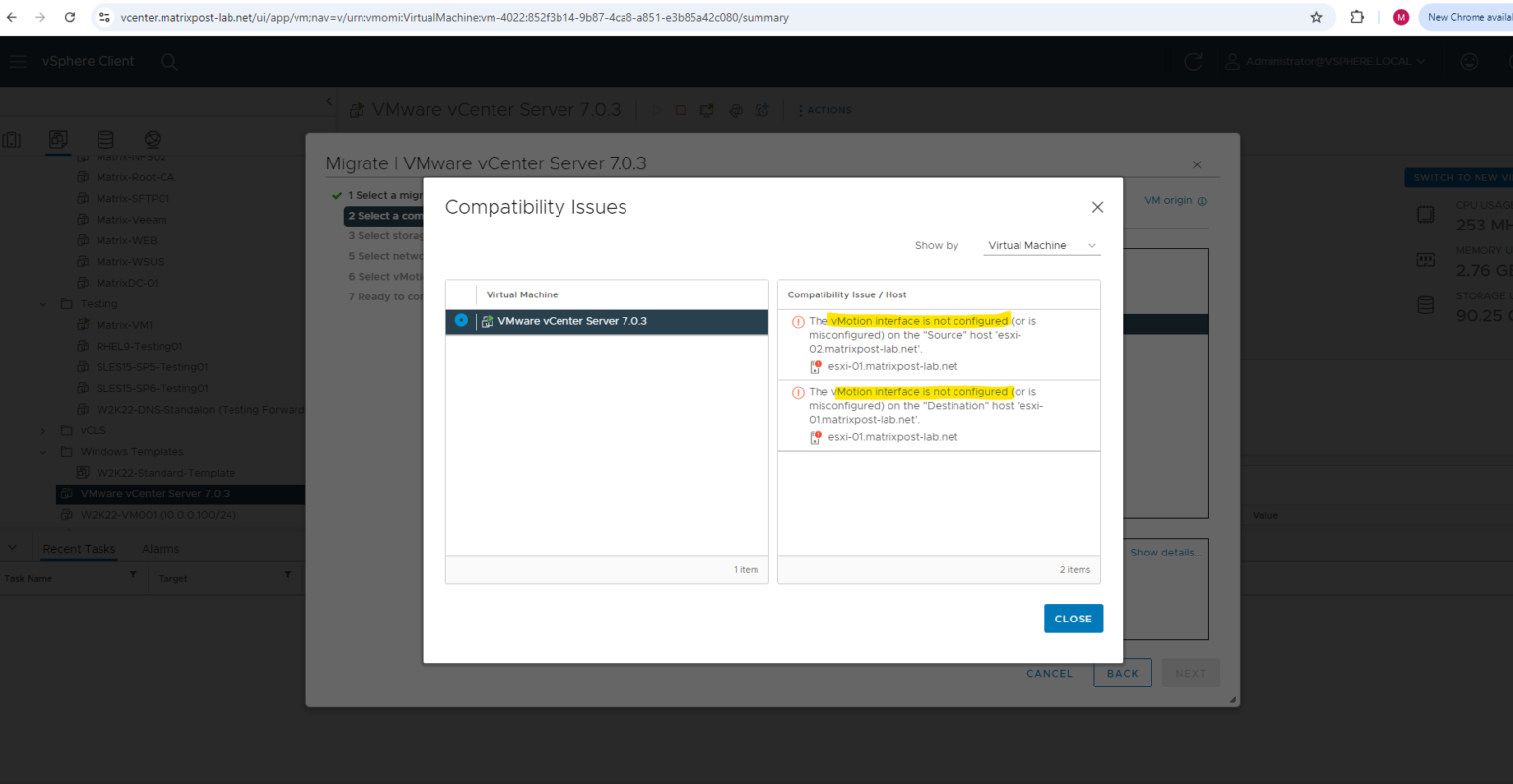Viewport: 1513px width, 784px height.
Task: Collapse the Testing folder in the tree
Action: (x=41, y=303)
